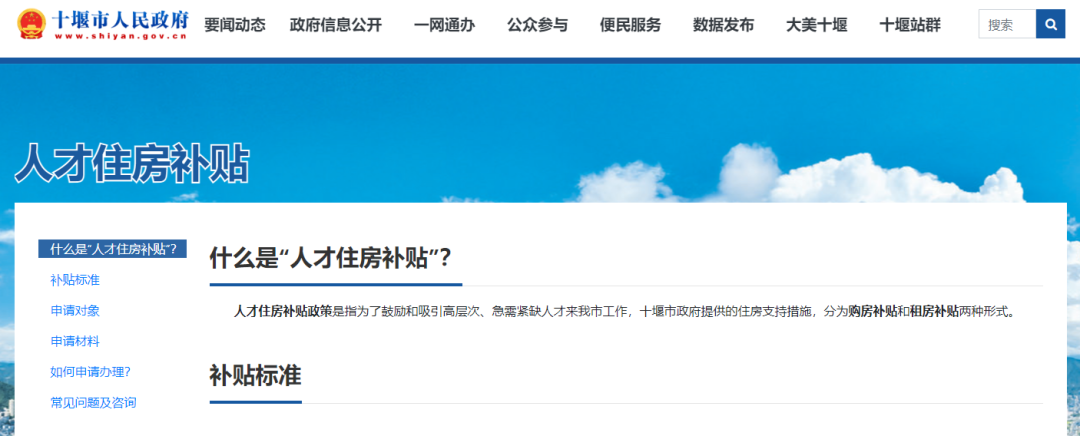Jump to 补贴标准 in the sidebar

pos(75,280)
